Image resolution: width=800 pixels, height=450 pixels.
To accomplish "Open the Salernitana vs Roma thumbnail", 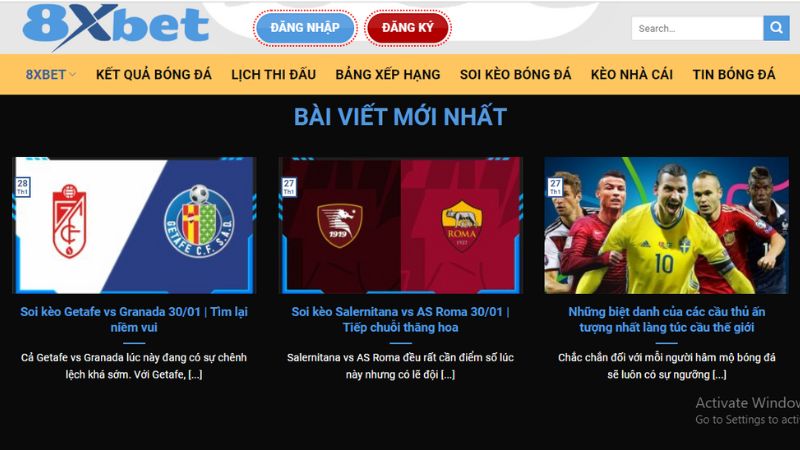I will tap(401, 225).
